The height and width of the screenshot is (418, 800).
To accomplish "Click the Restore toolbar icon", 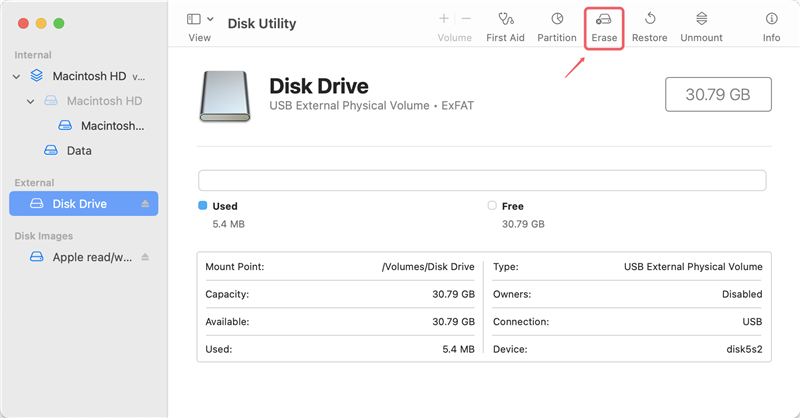I will click(x=649, y=20).
